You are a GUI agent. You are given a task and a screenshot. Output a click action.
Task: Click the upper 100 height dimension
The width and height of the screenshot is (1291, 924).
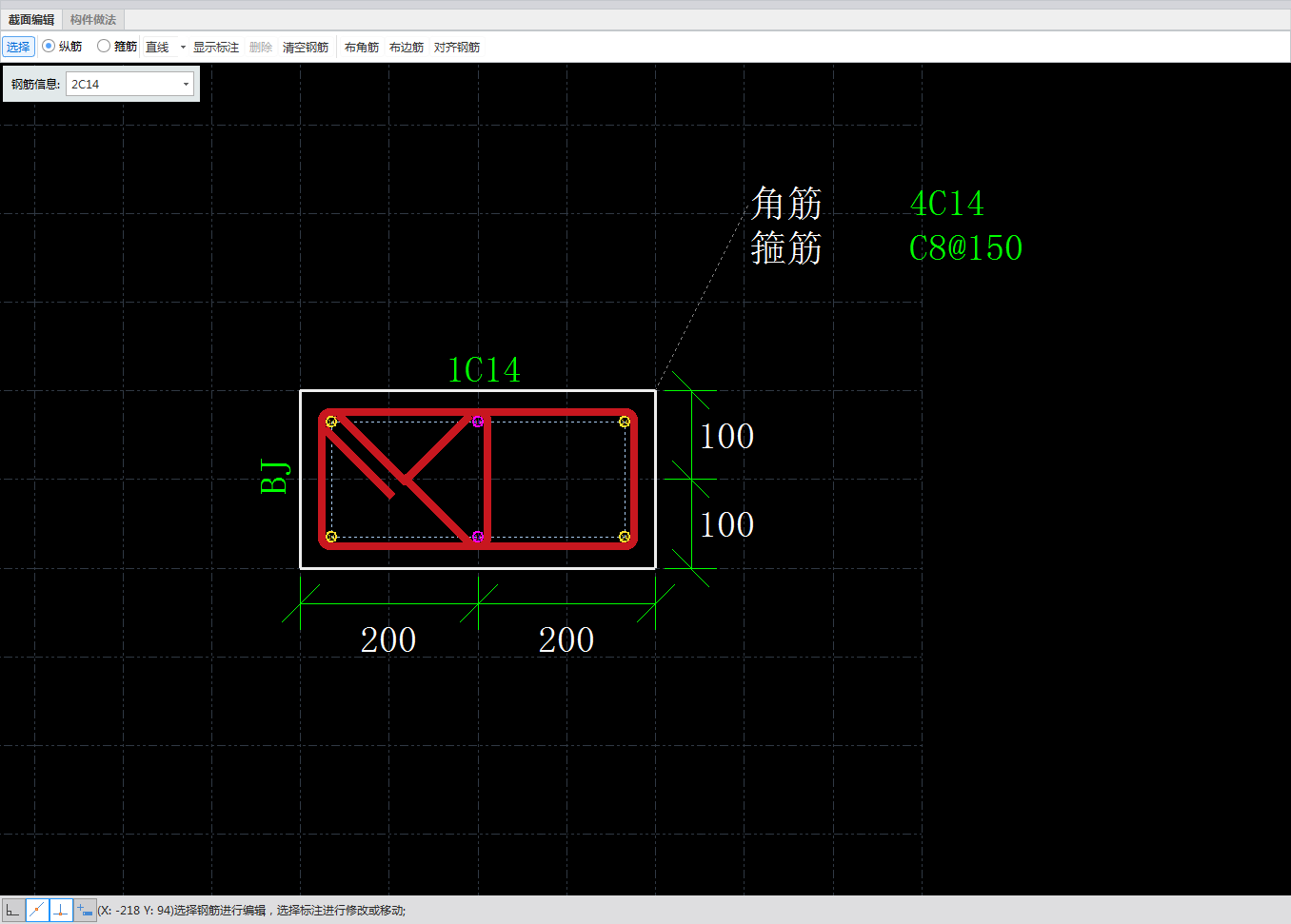coord(727,436)
